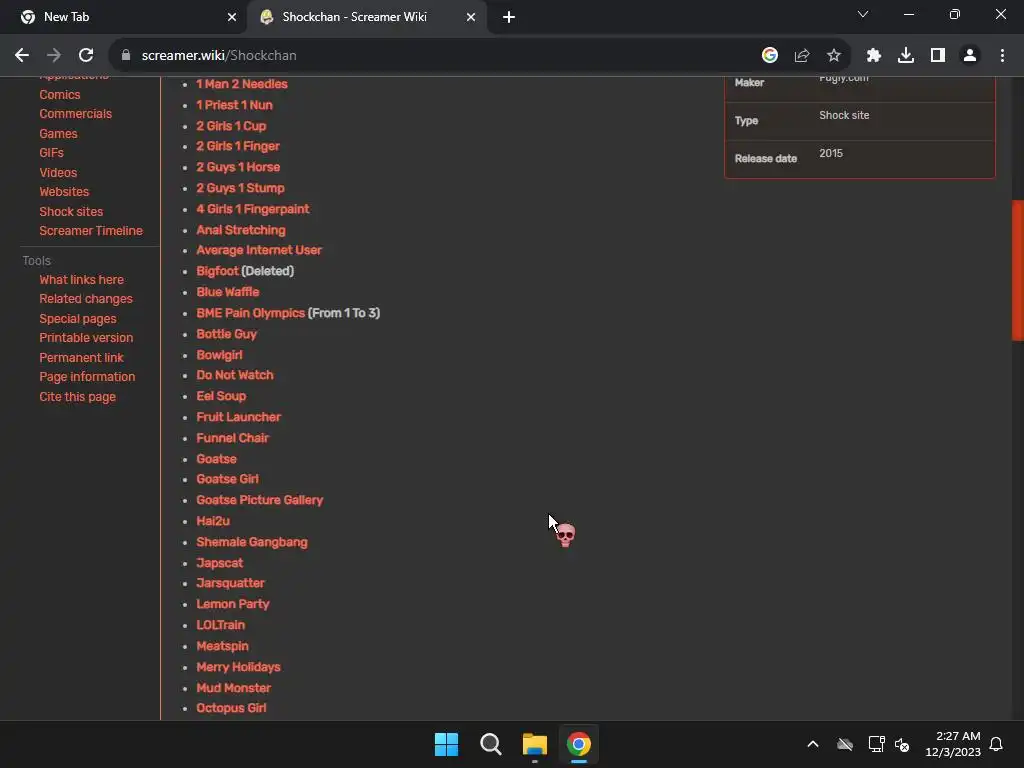The width and height of the screenshot is (1024, 768).
Task: Share this page using share icon
Action: point(802,56)
